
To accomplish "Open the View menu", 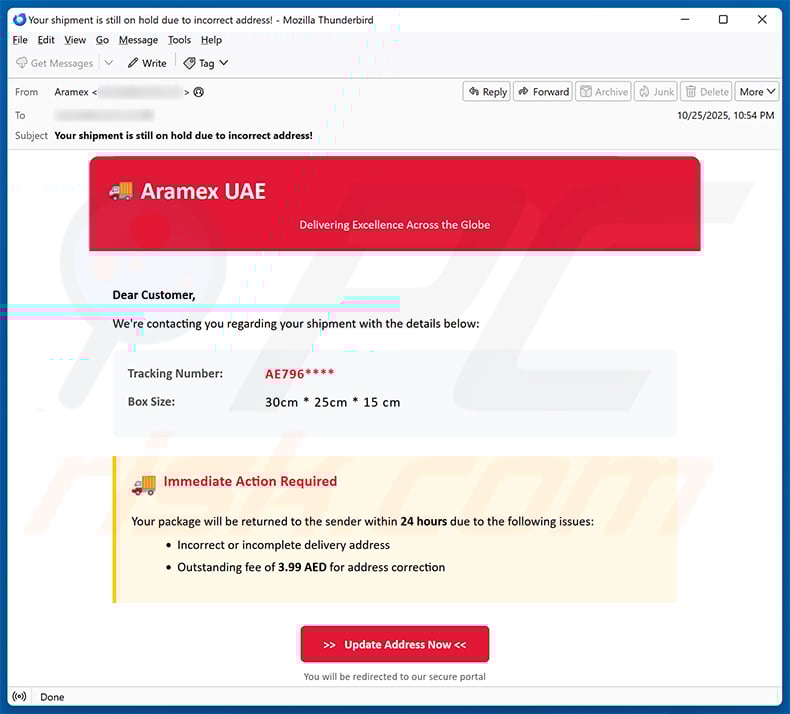I will coord(75,40).
